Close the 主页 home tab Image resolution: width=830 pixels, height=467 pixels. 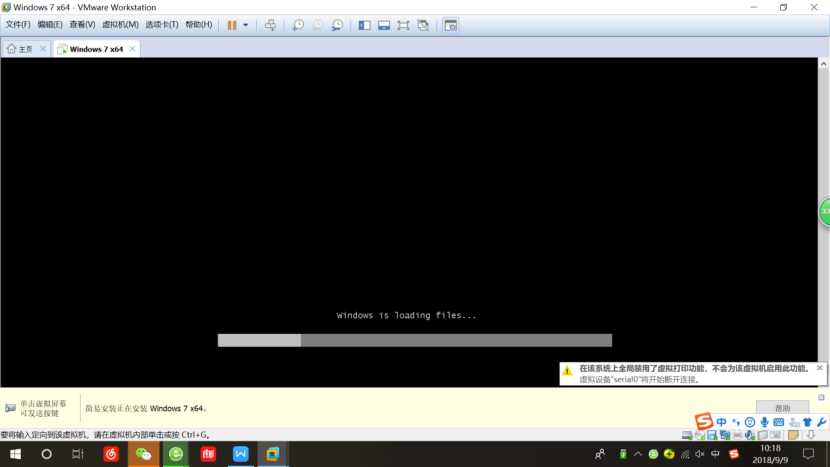(43, 49)
